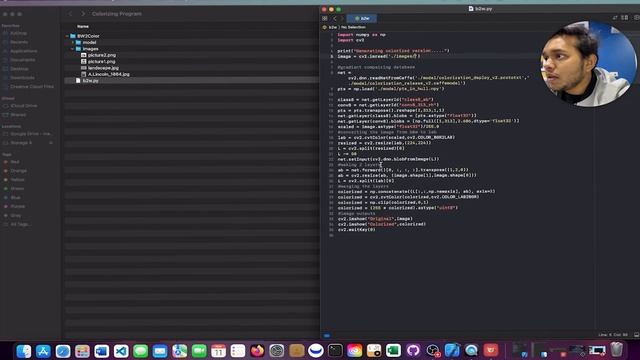Collapse the images folder

73,49
